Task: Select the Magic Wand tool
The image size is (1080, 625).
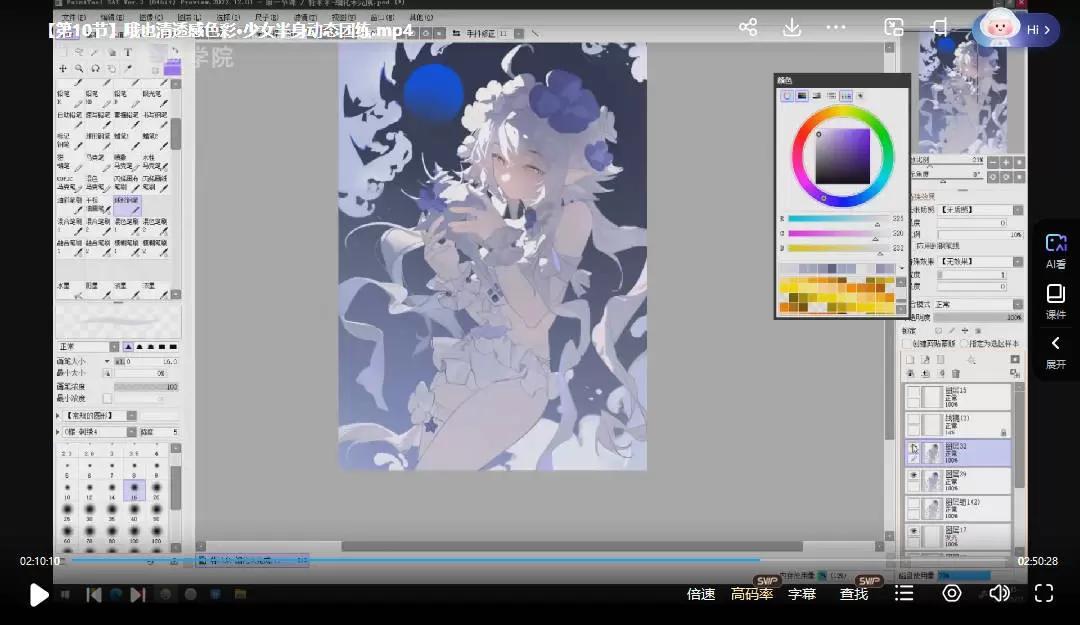Action: [x=95, y=52]
